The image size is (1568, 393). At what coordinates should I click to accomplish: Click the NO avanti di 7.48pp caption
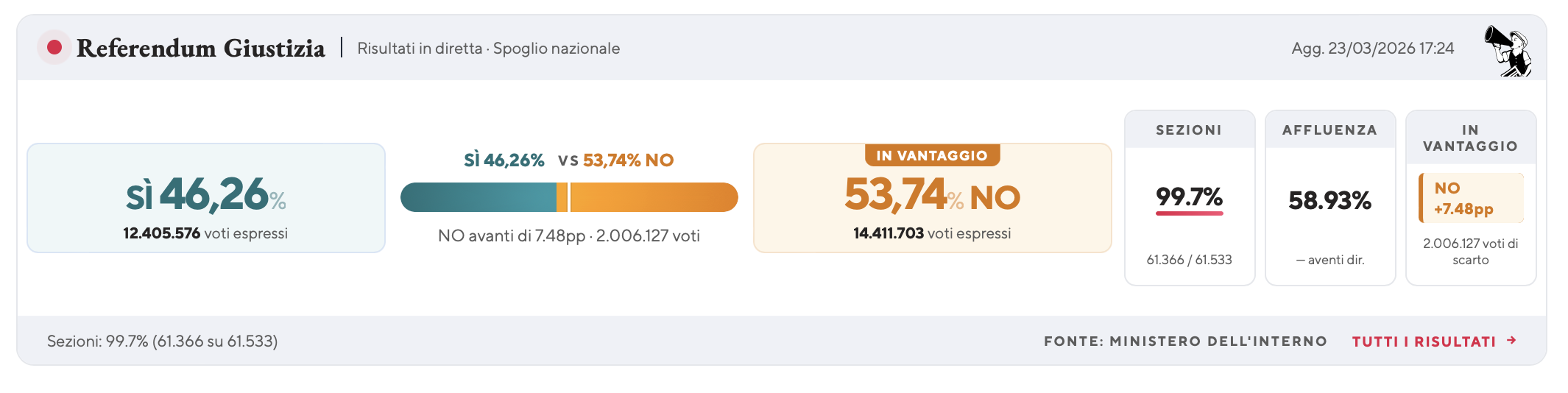[x=568, y=236]
